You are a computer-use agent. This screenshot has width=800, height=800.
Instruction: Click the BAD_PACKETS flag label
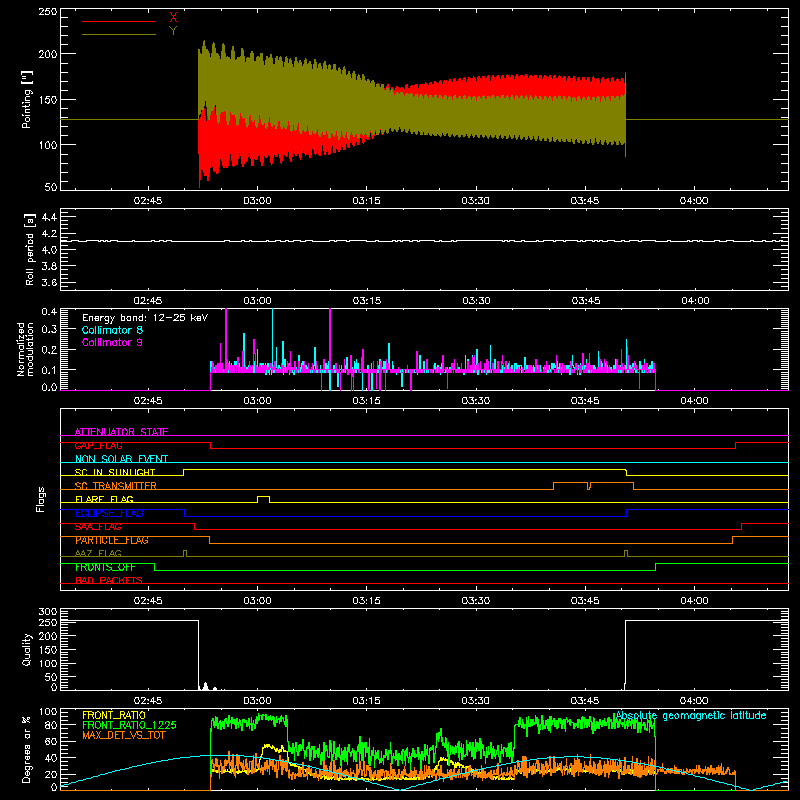tap(109, 580)
